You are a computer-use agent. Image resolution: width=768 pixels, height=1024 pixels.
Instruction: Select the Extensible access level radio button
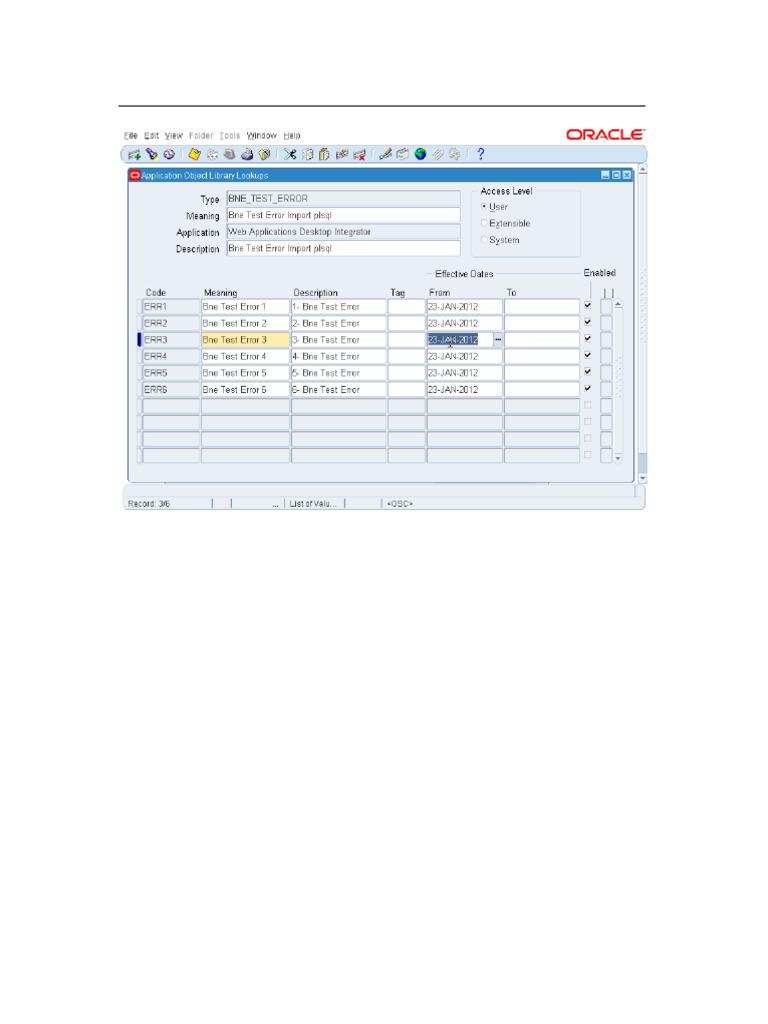(484, 223)
